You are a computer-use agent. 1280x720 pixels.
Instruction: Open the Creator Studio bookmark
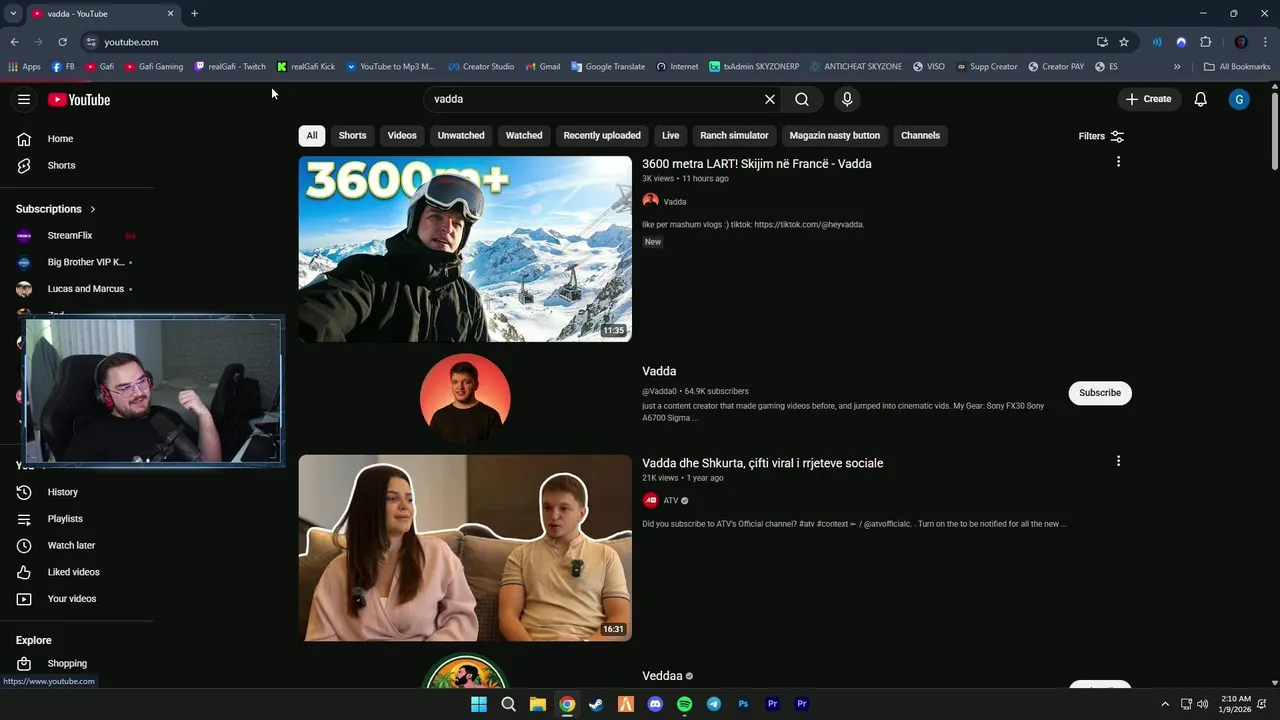481,67
